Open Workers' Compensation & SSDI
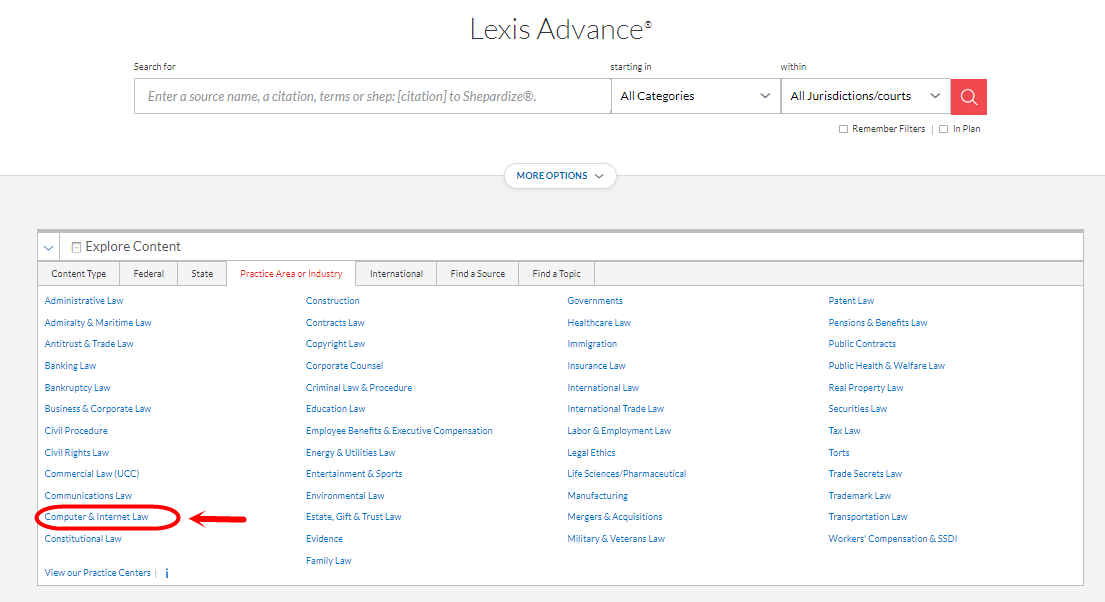This screenshot has height=602, width=1105. (x=893, y=539)
